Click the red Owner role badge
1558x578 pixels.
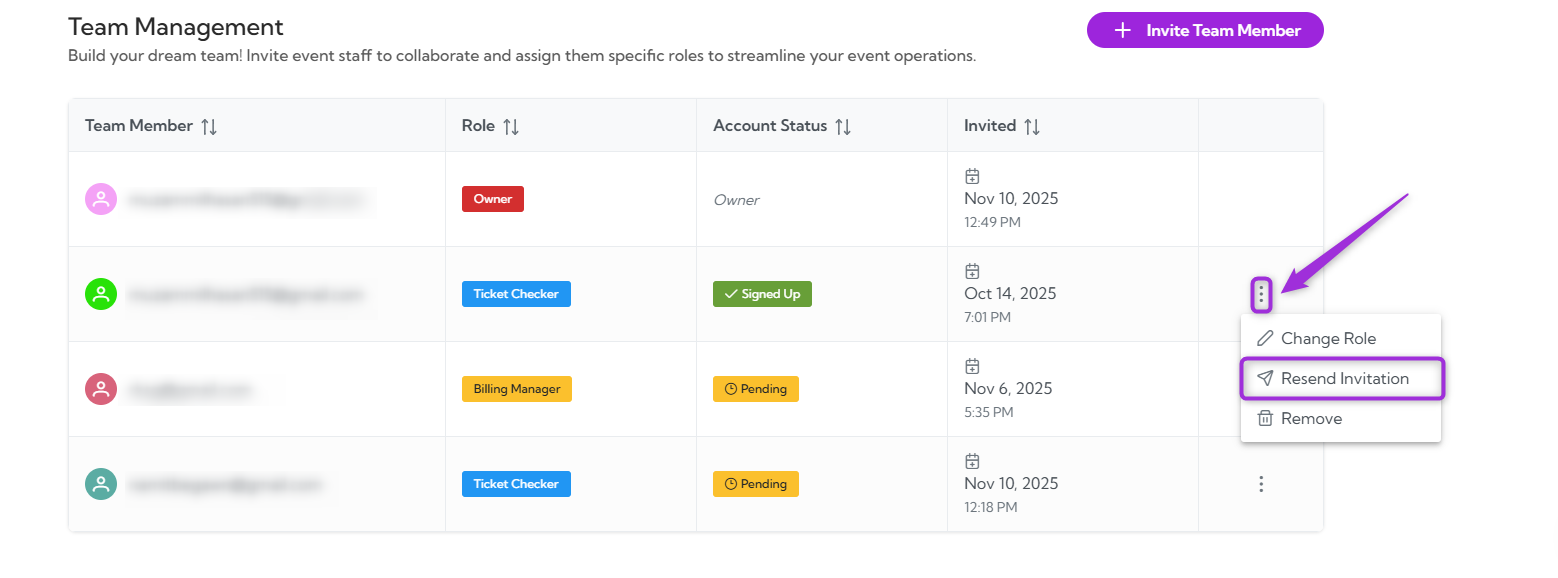(x=492, y=199)
